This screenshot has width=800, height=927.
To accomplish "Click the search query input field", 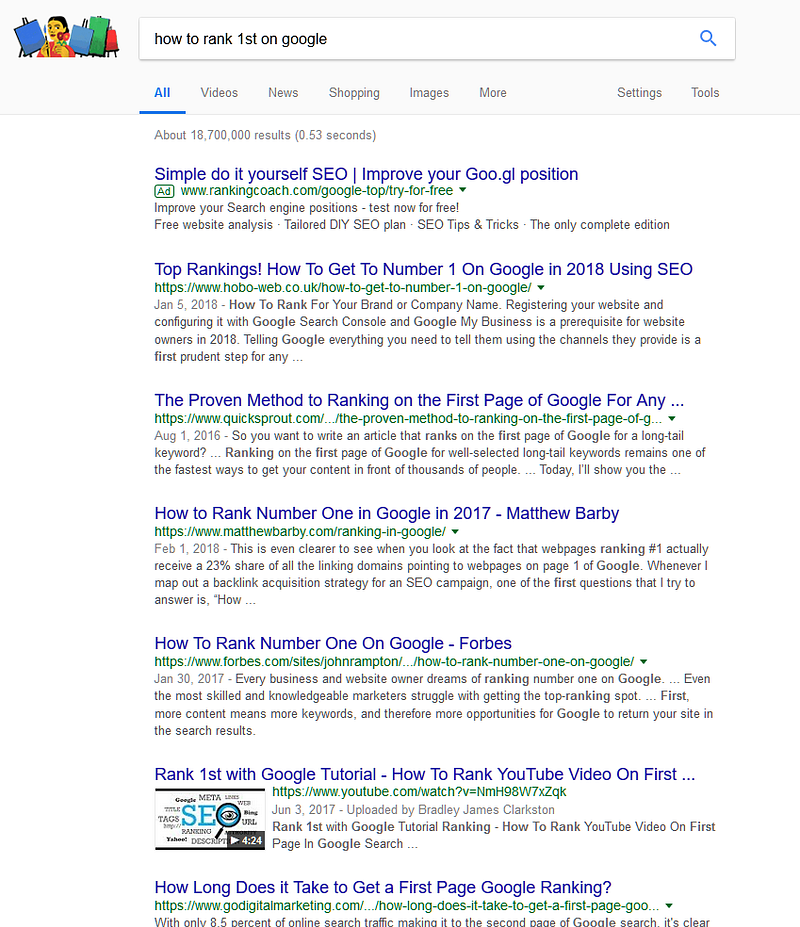I will pyautogui.click(x=437, y=38).
